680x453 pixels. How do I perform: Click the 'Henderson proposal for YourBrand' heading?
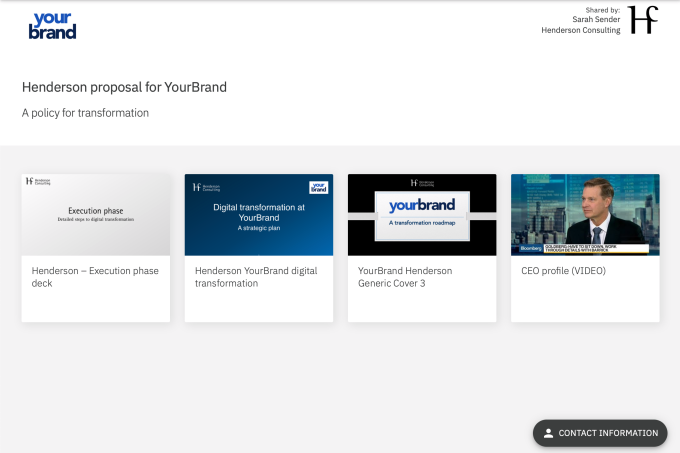[x=124, y=87]
